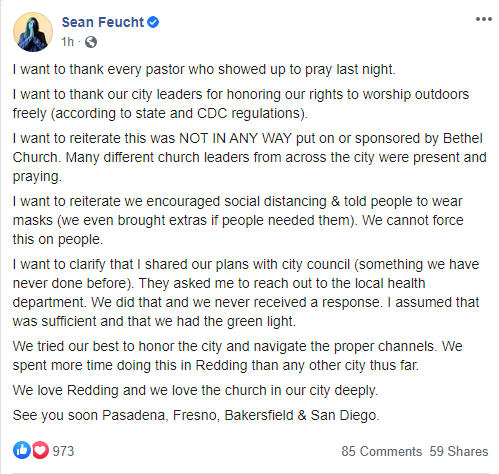The image size is (499, 474).
Task: Open the three-dot post options menu
Action: 484,19
